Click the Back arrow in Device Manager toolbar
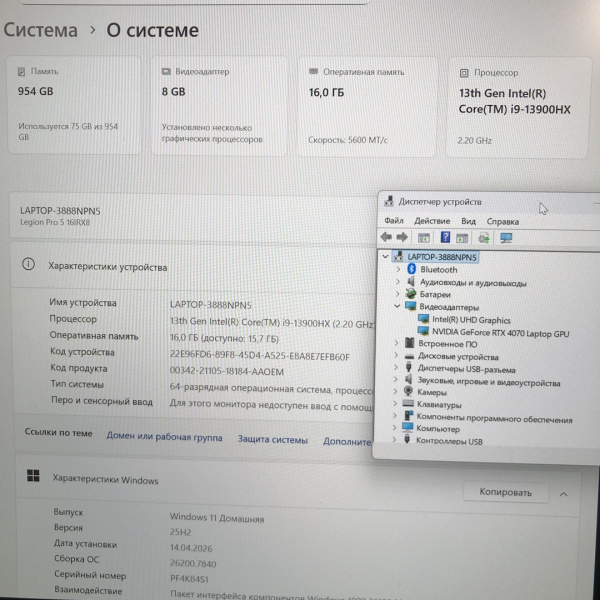This screenshot has height=600, width=600. pos(386,237)
